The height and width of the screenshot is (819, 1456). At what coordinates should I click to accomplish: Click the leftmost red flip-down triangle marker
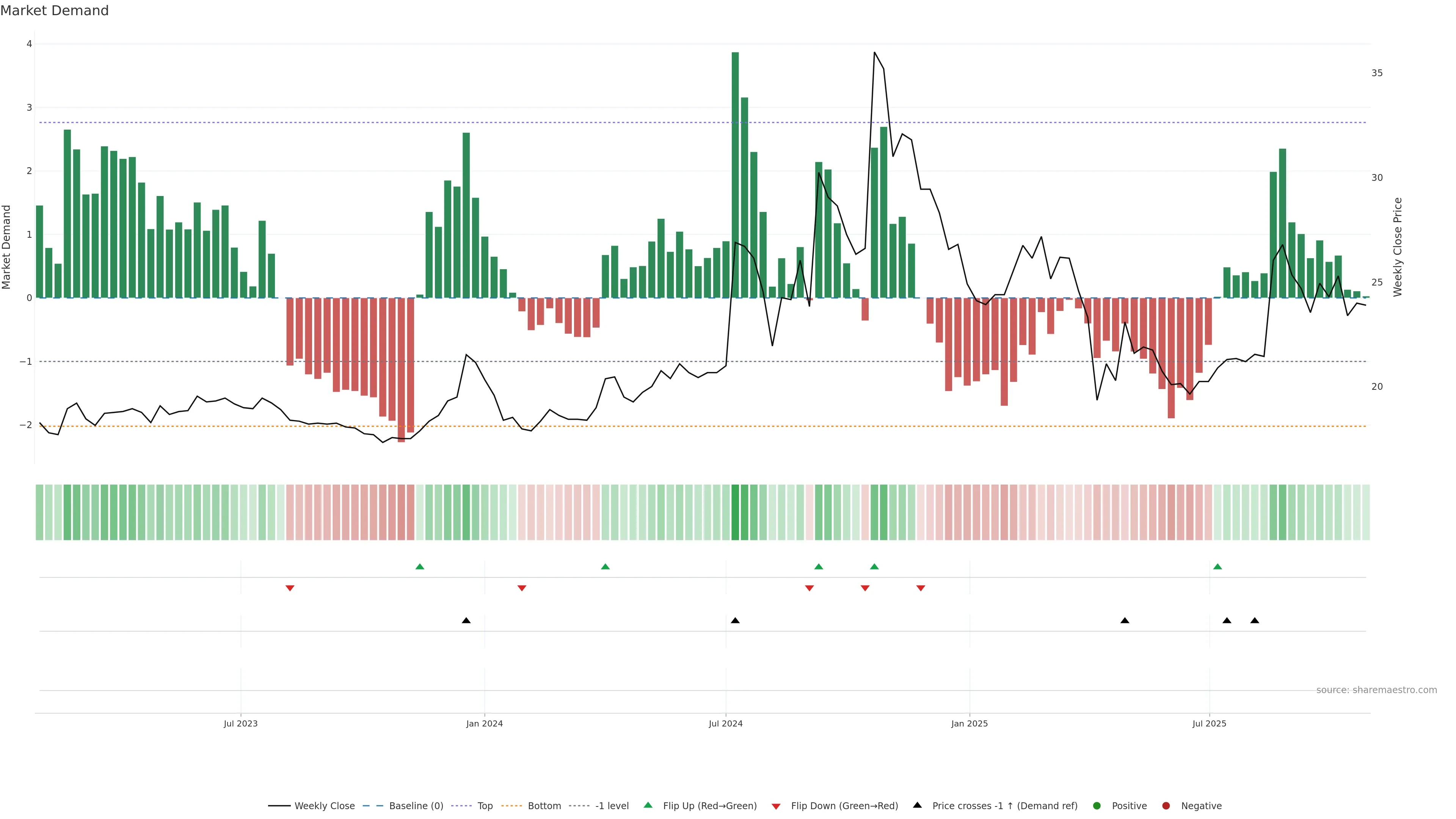(x=290, y=588)
